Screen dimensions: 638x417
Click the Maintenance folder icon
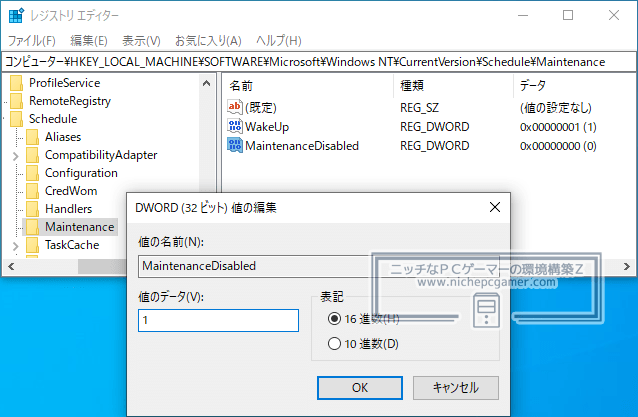coord(33,227)
